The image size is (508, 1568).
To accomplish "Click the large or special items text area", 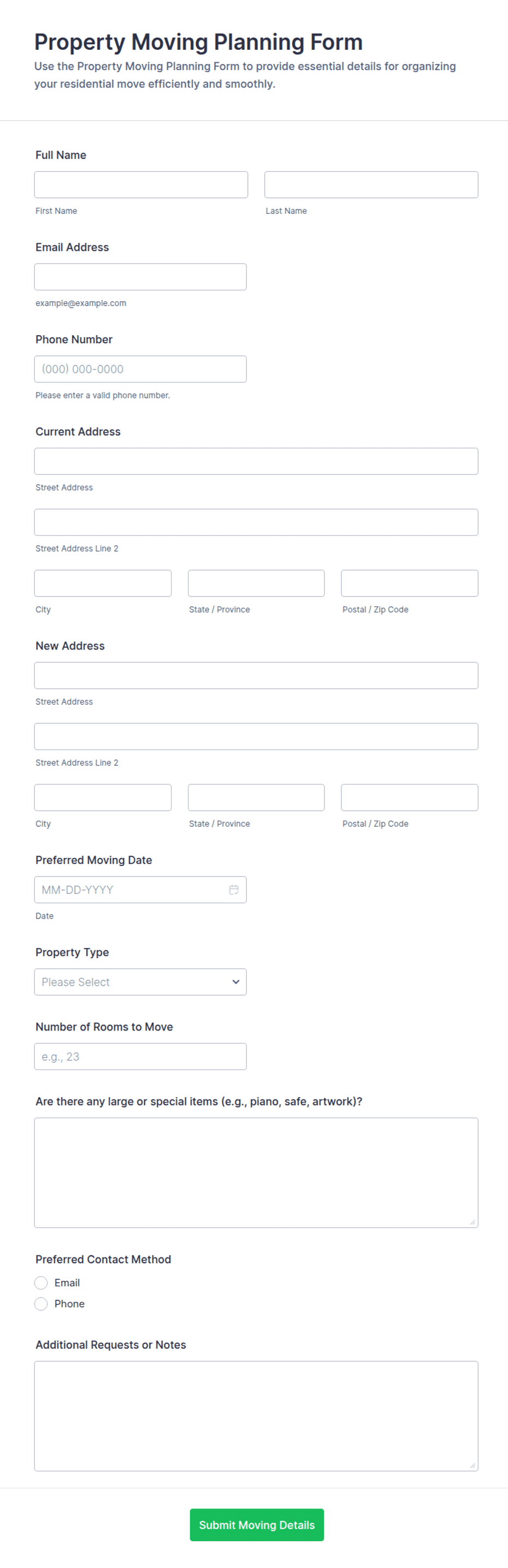I will click(256, 1172).
